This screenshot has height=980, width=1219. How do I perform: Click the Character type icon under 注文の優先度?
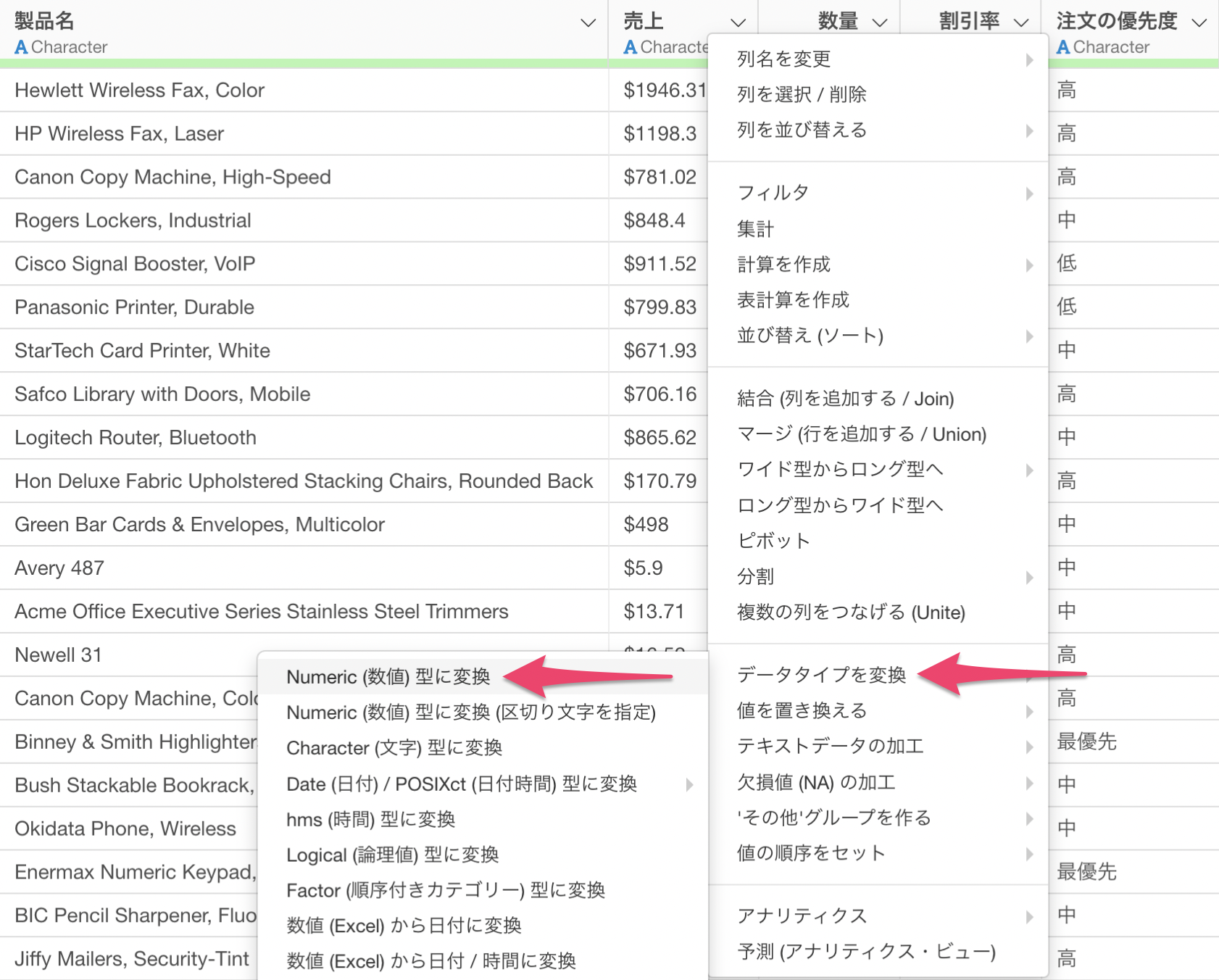pos(1063,47)
